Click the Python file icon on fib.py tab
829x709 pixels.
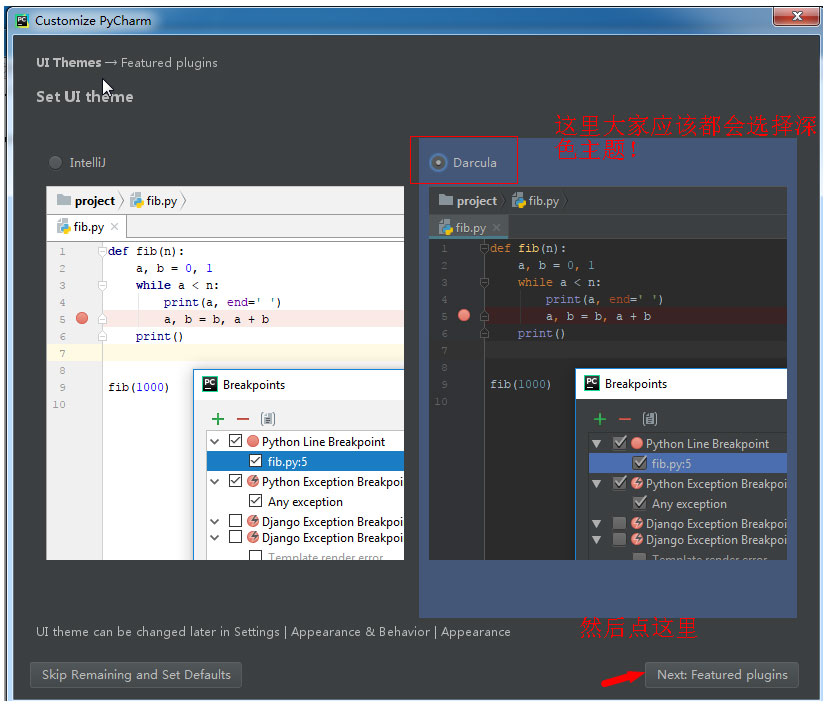(x=62, y=226)
